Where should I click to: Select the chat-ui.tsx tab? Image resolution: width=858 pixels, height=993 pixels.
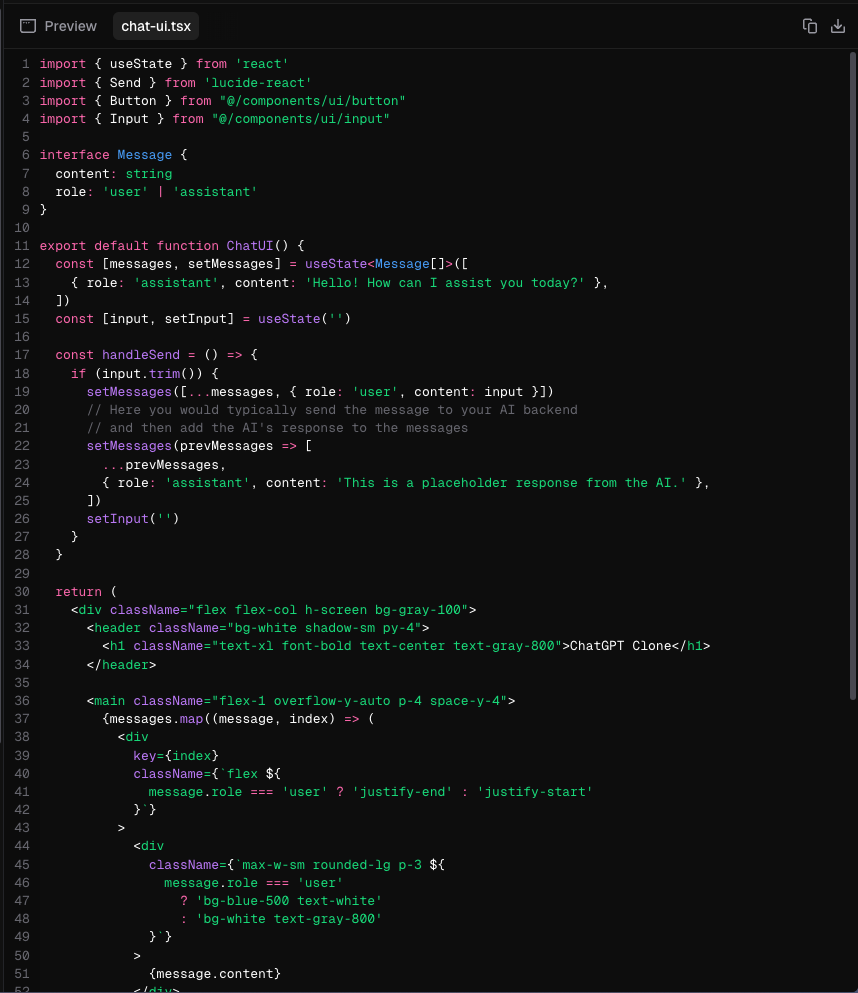coord(155,26)
